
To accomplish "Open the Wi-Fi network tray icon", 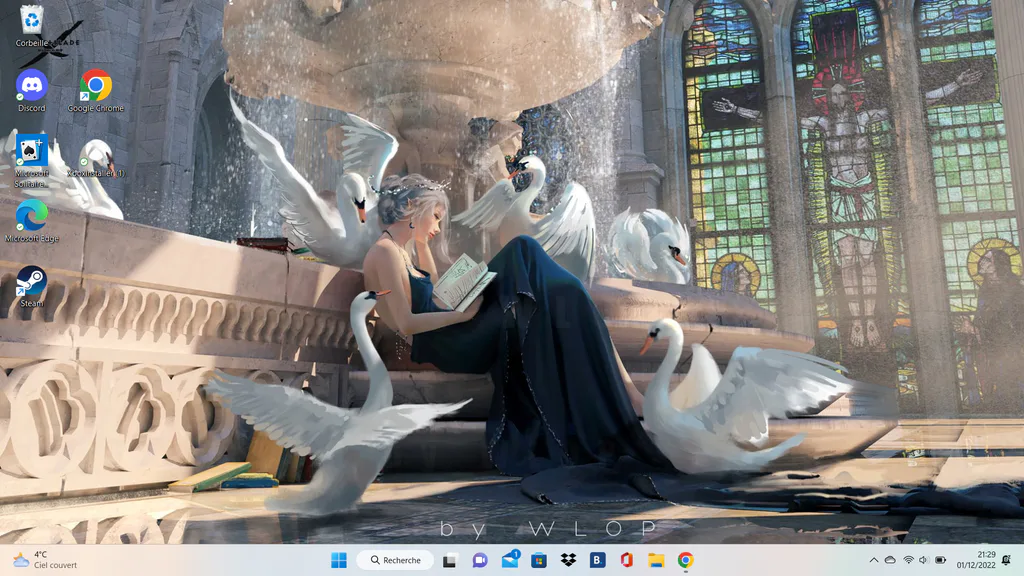I will (908, 560).
